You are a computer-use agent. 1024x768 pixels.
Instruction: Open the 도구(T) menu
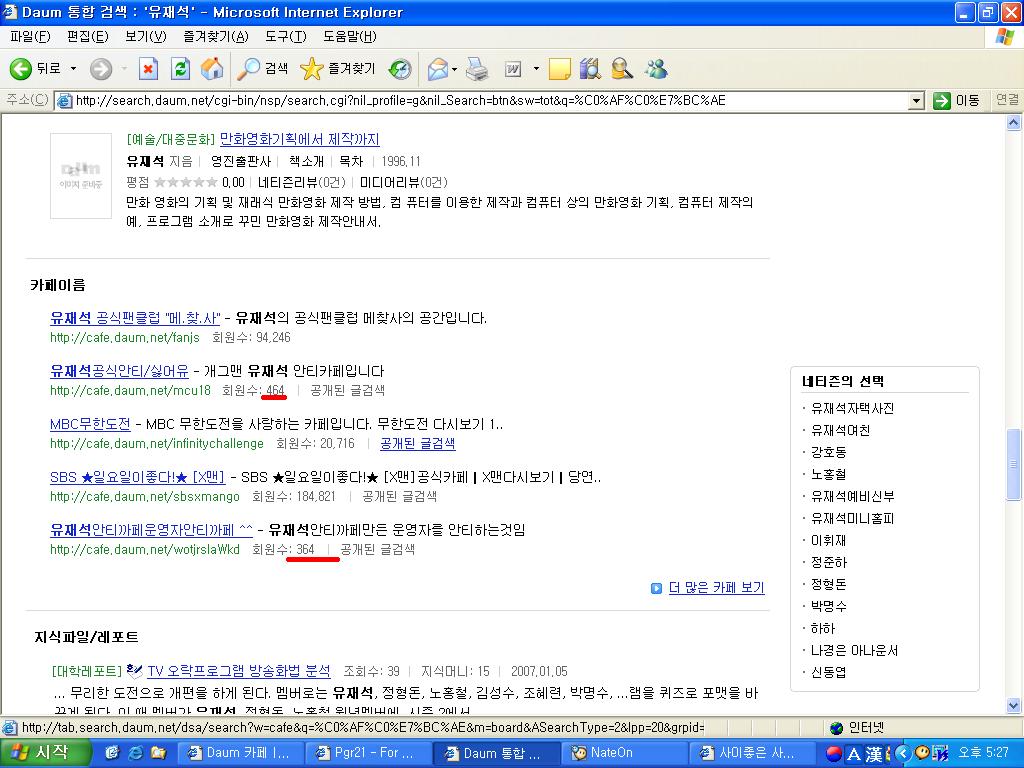285,37
